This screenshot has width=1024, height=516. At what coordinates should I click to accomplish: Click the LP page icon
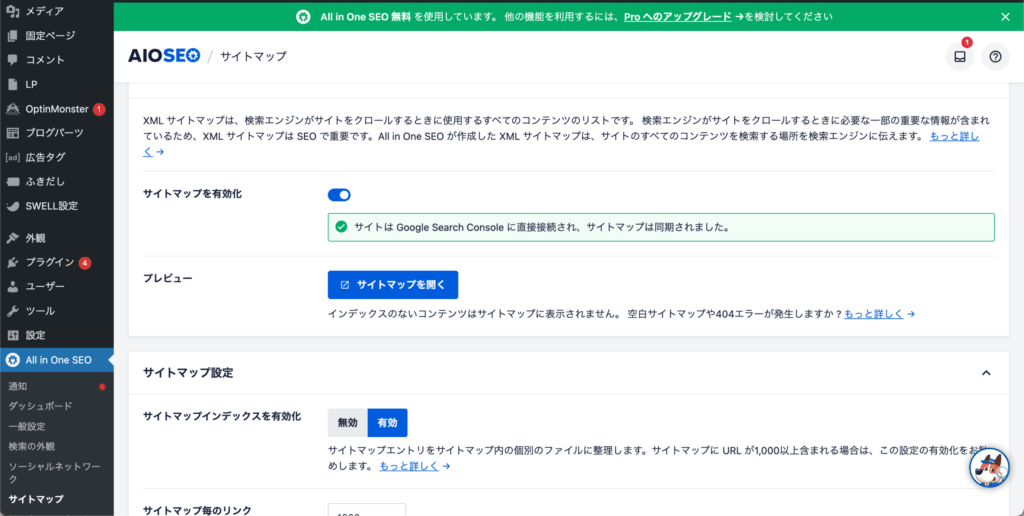[12, 84]
